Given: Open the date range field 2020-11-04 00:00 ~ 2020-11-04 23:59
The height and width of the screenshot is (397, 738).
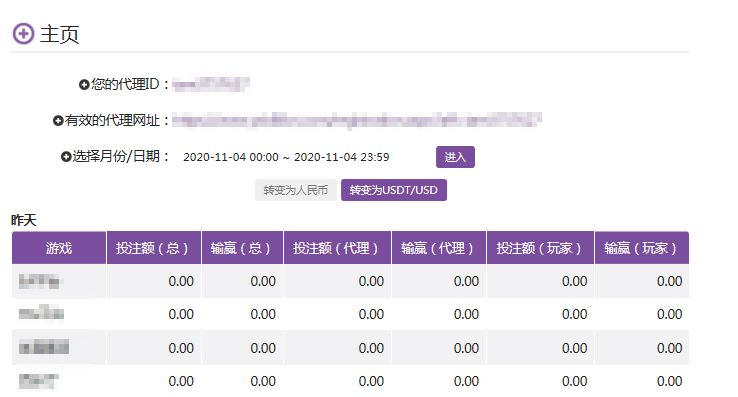Looking at the screenshot, I should (x=286, y=157).
